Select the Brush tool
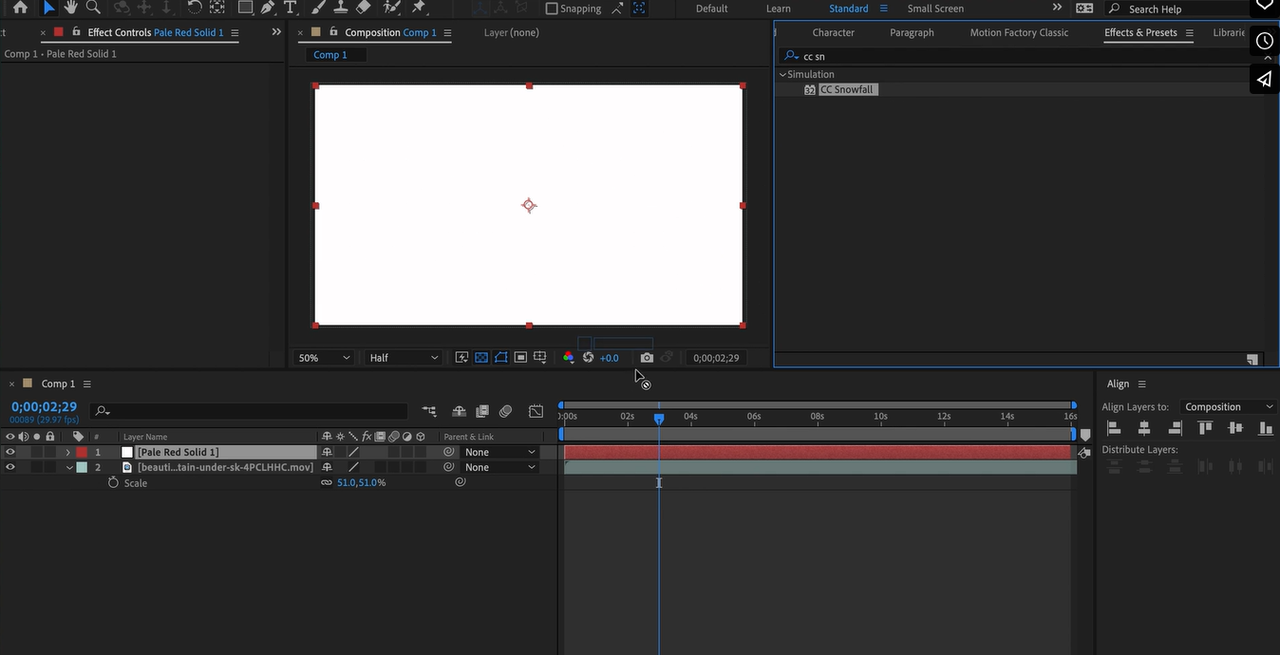 (x=318, y=8)
